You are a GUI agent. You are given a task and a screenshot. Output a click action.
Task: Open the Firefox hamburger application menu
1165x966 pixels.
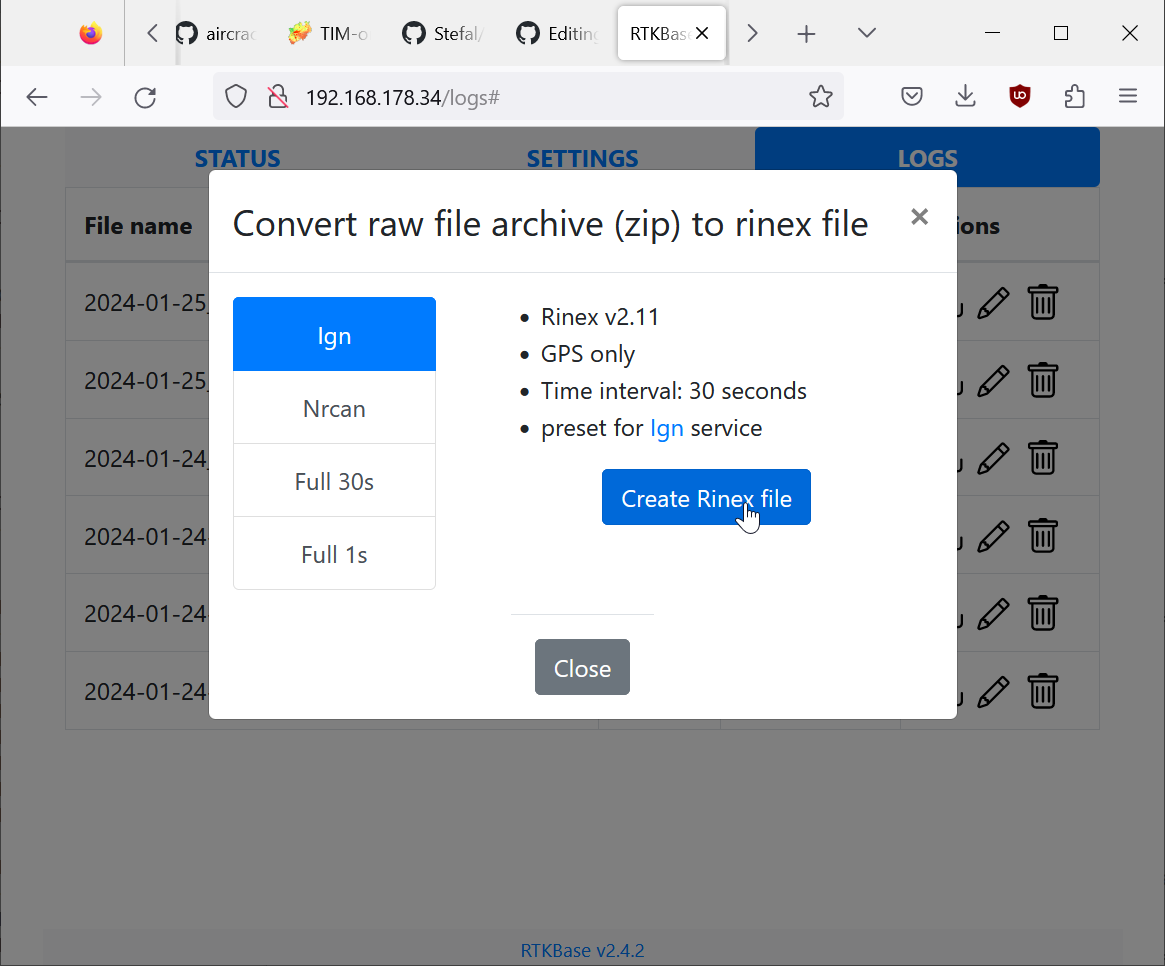point(1128,97)
